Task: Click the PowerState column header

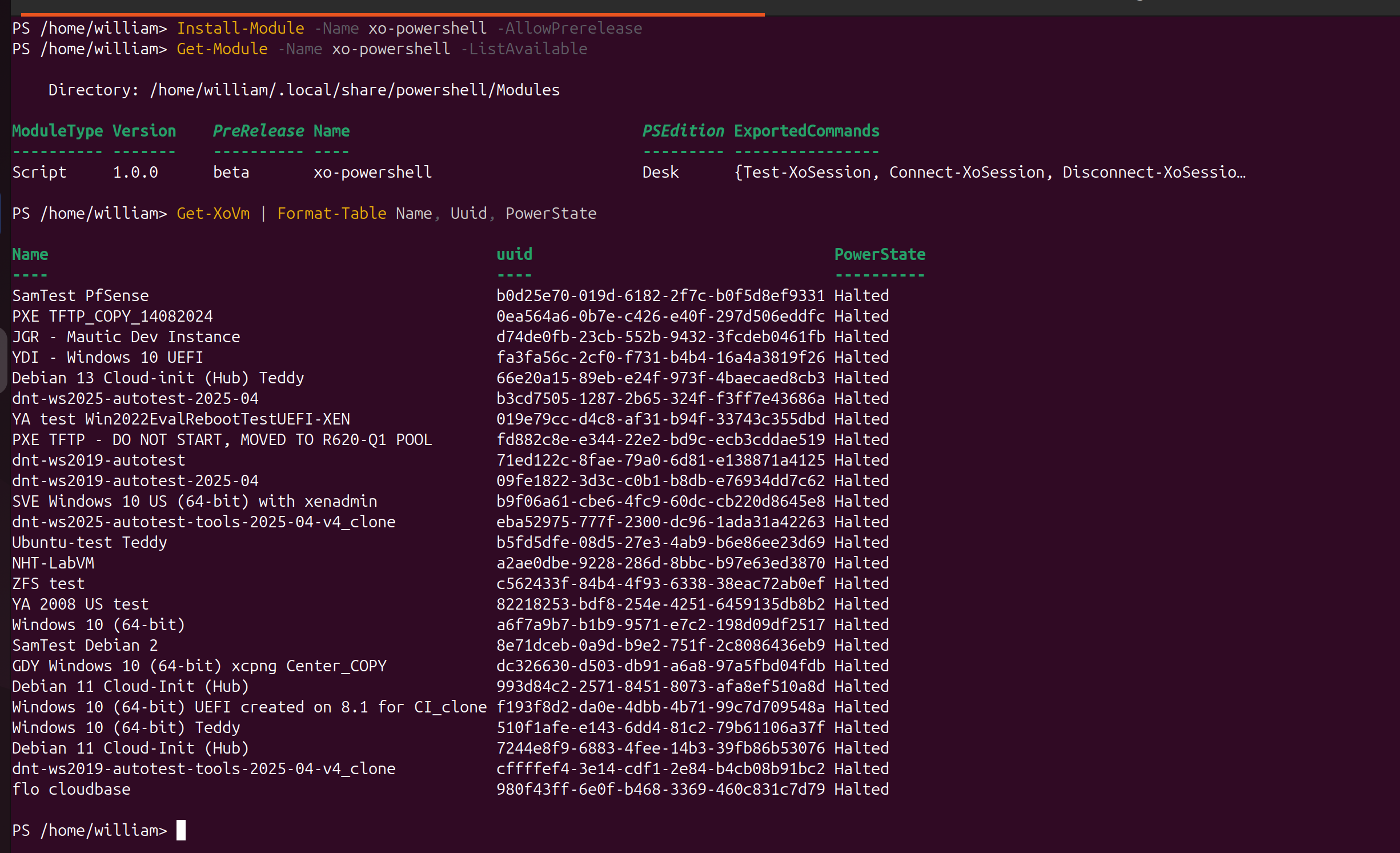Action: click(x=879, y=254)
